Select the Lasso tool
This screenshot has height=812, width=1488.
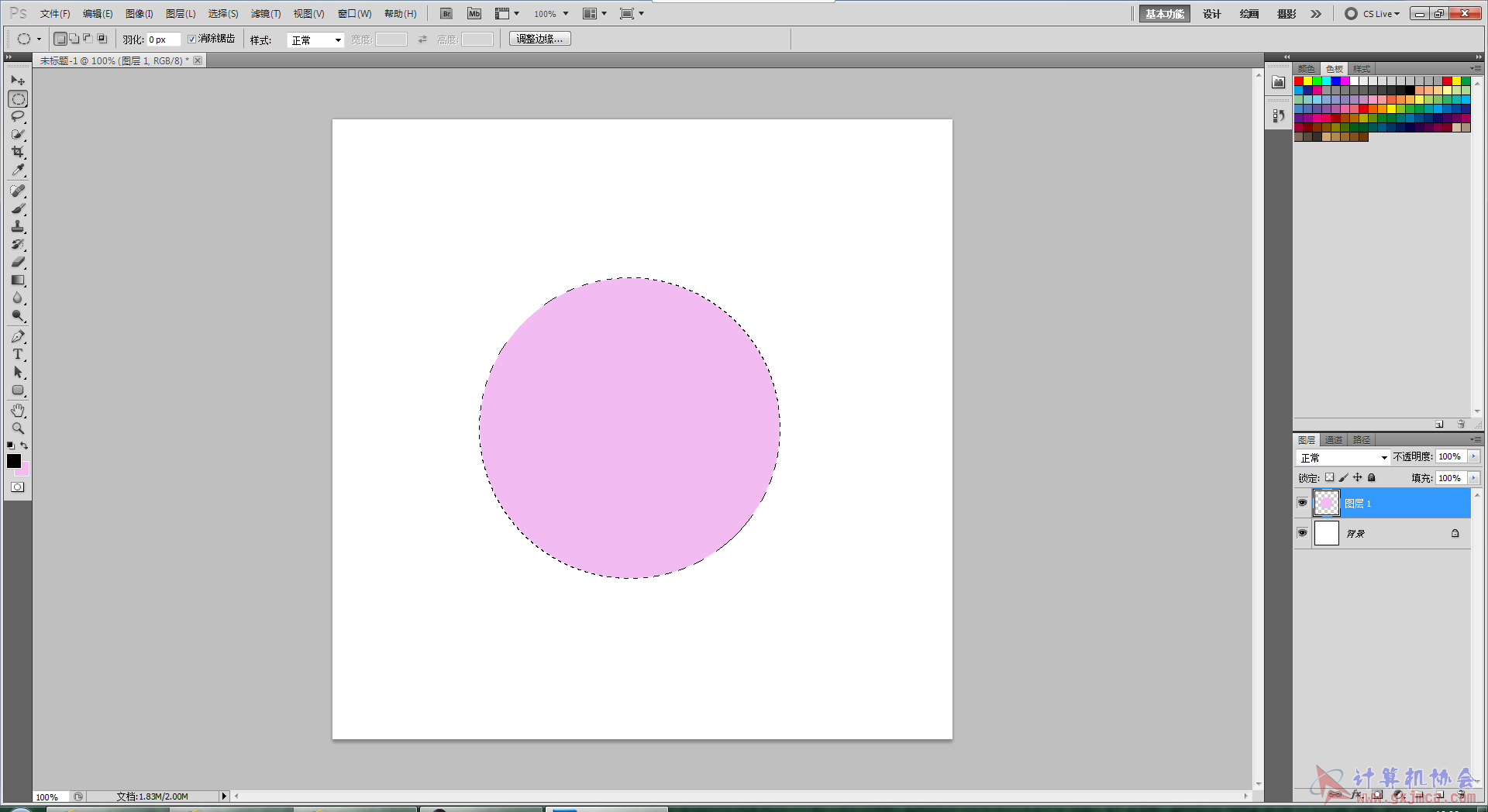(x=18, y=116)
